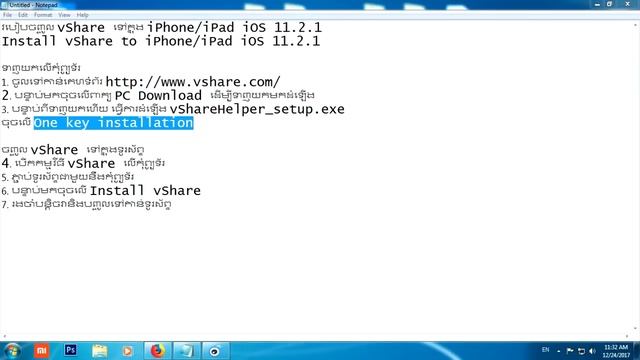Viewport: 640px width, 360px height.
Task: Open the media player taskbar icon
Action: click(128, 351)
